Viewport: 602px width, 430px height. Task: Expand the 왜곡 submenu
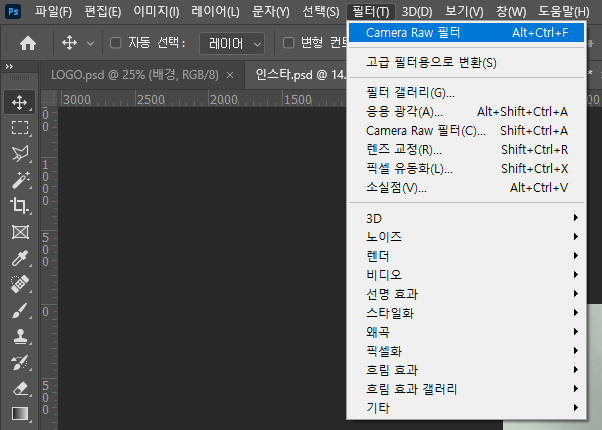(x=466, y=332)
